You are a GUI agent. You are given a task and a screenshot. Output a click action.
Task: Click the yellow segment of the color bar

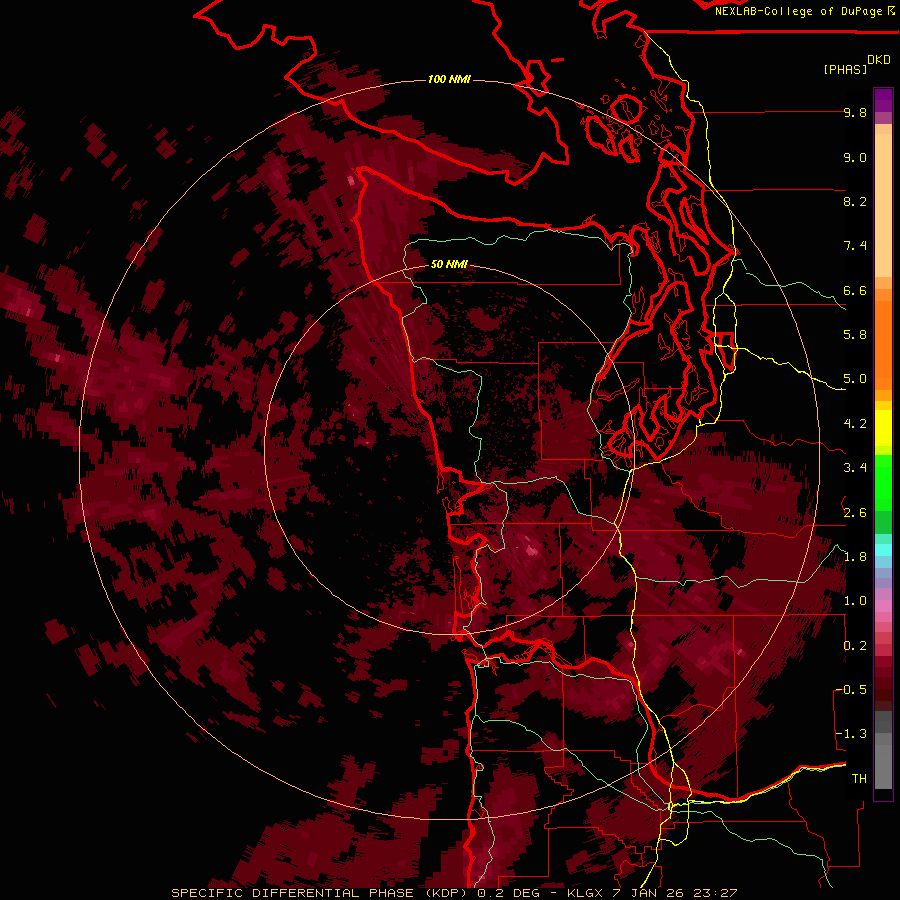coord(883,428)
